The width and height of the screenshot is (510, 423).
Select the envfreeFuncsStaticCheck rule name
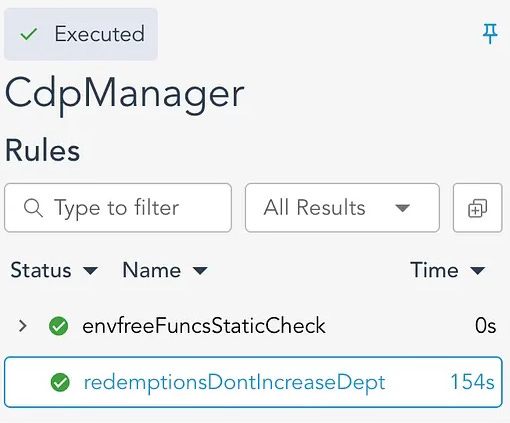click(x=204, y=326)
